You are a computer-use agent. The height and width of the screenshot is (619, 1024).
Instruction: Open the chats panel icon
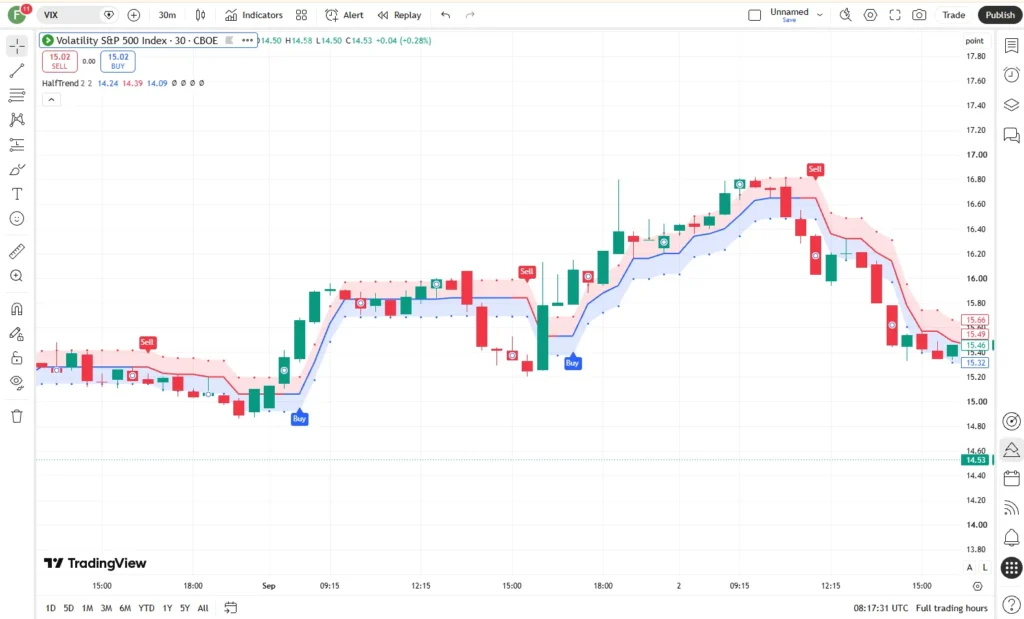coord(1012,135)
